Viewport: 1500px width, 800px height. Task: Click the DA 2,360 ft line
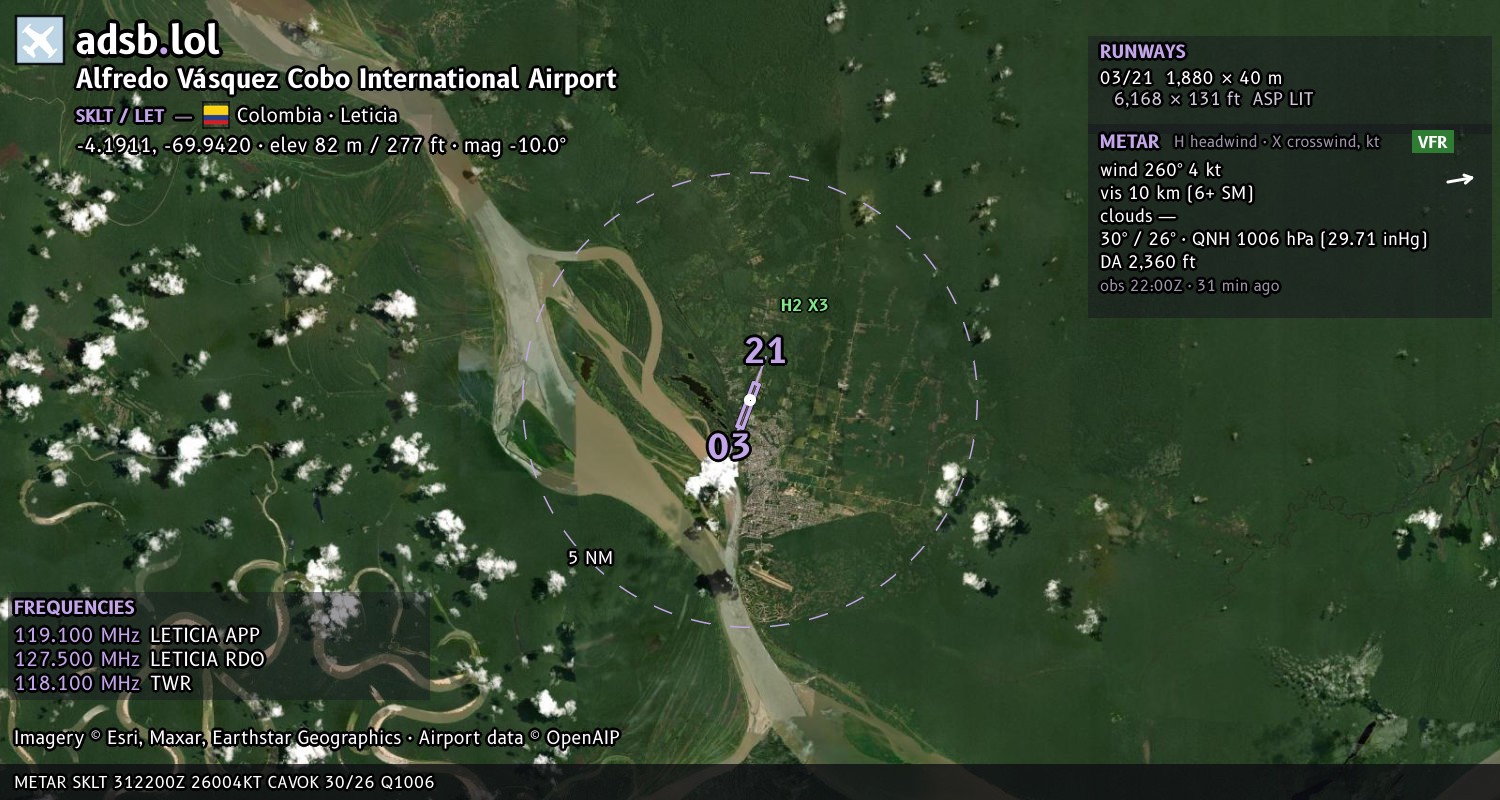1147,262
